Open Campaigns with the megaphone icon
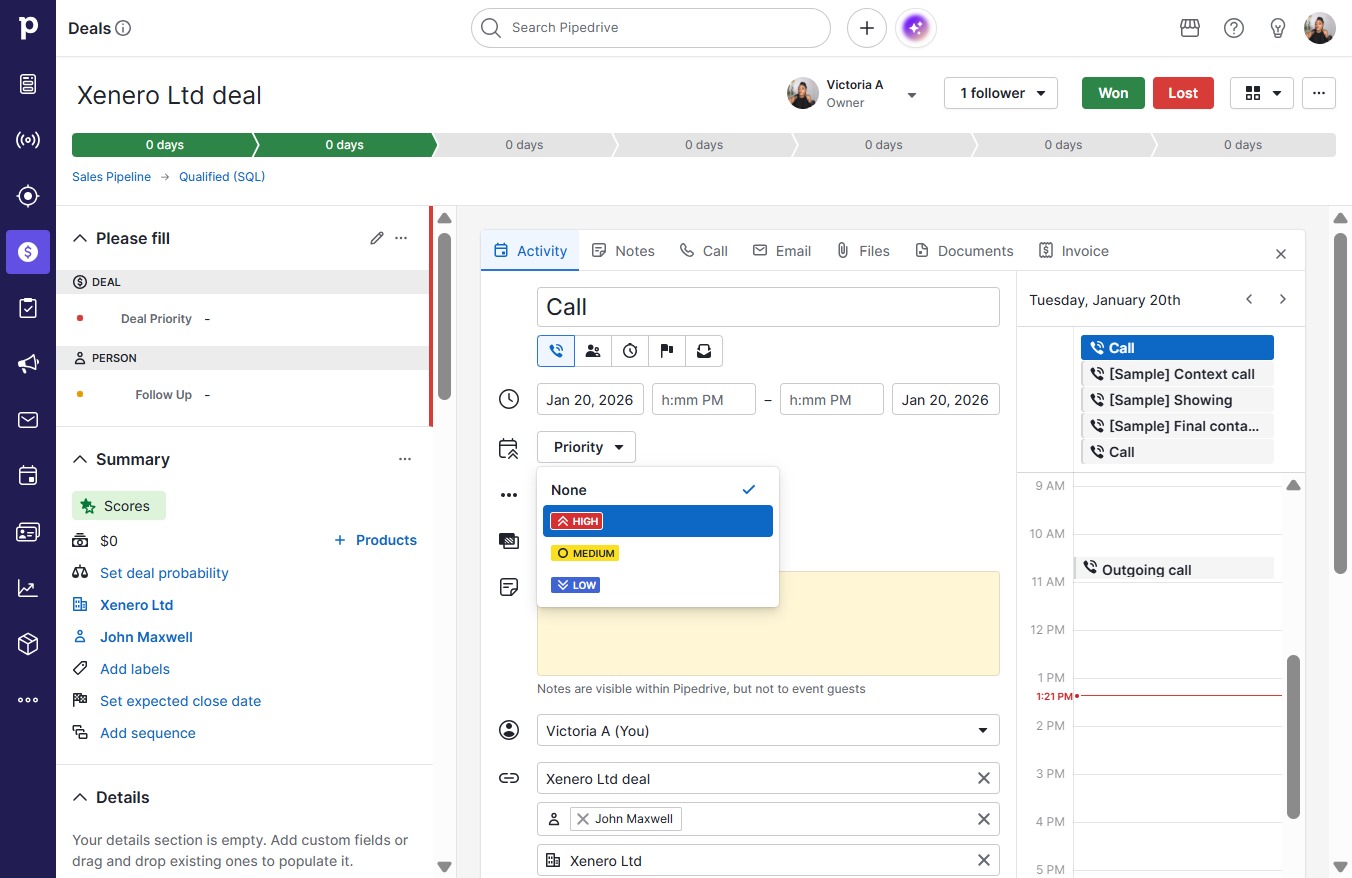The image size is (1352, 878). [x=28, y=364]
